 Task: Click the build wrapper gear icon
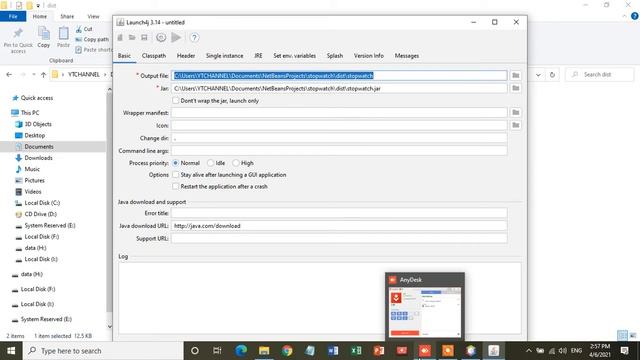click(161, 38)
